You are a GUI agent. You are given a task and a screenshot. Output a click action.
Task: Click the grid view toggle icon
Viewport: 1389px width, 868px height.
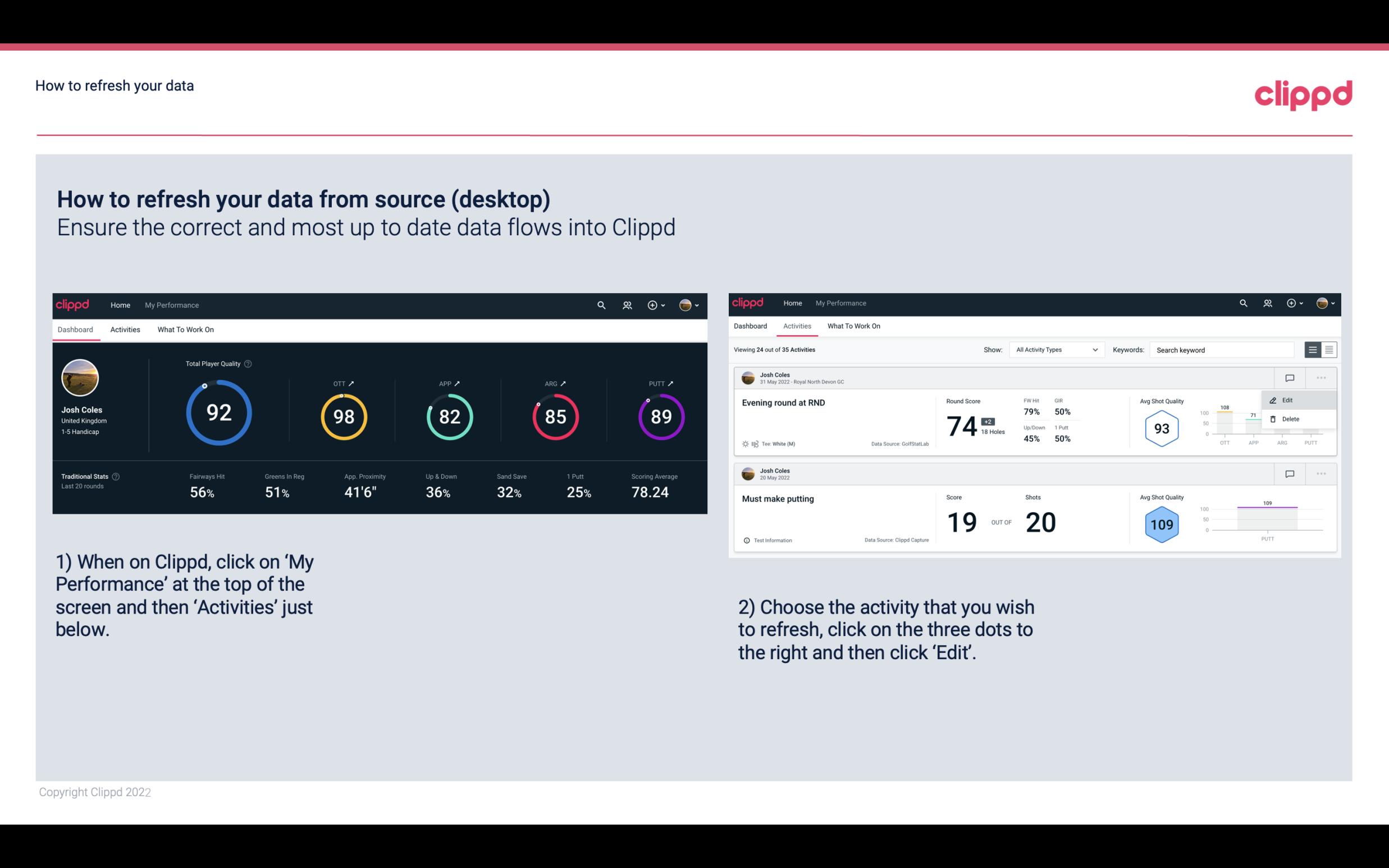pos(1329,350)
